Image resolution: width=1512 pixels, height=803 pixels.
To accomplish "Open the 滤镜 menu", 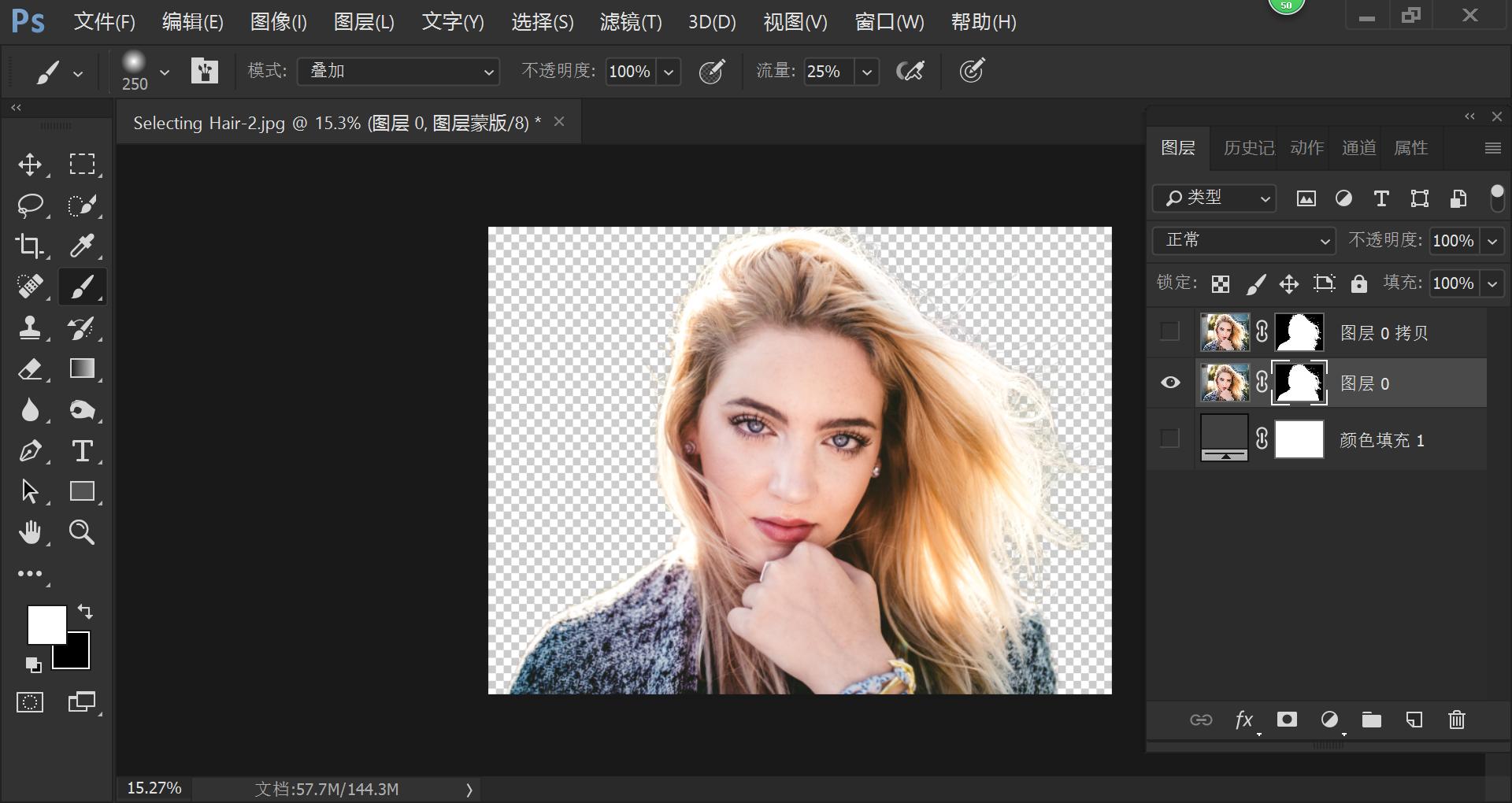I will click(631, 22).
